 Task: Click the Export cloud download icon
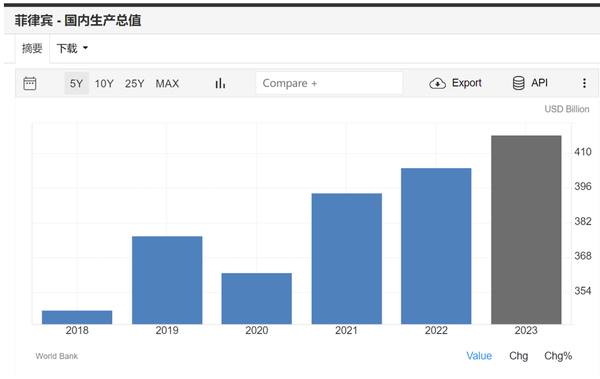437,83
